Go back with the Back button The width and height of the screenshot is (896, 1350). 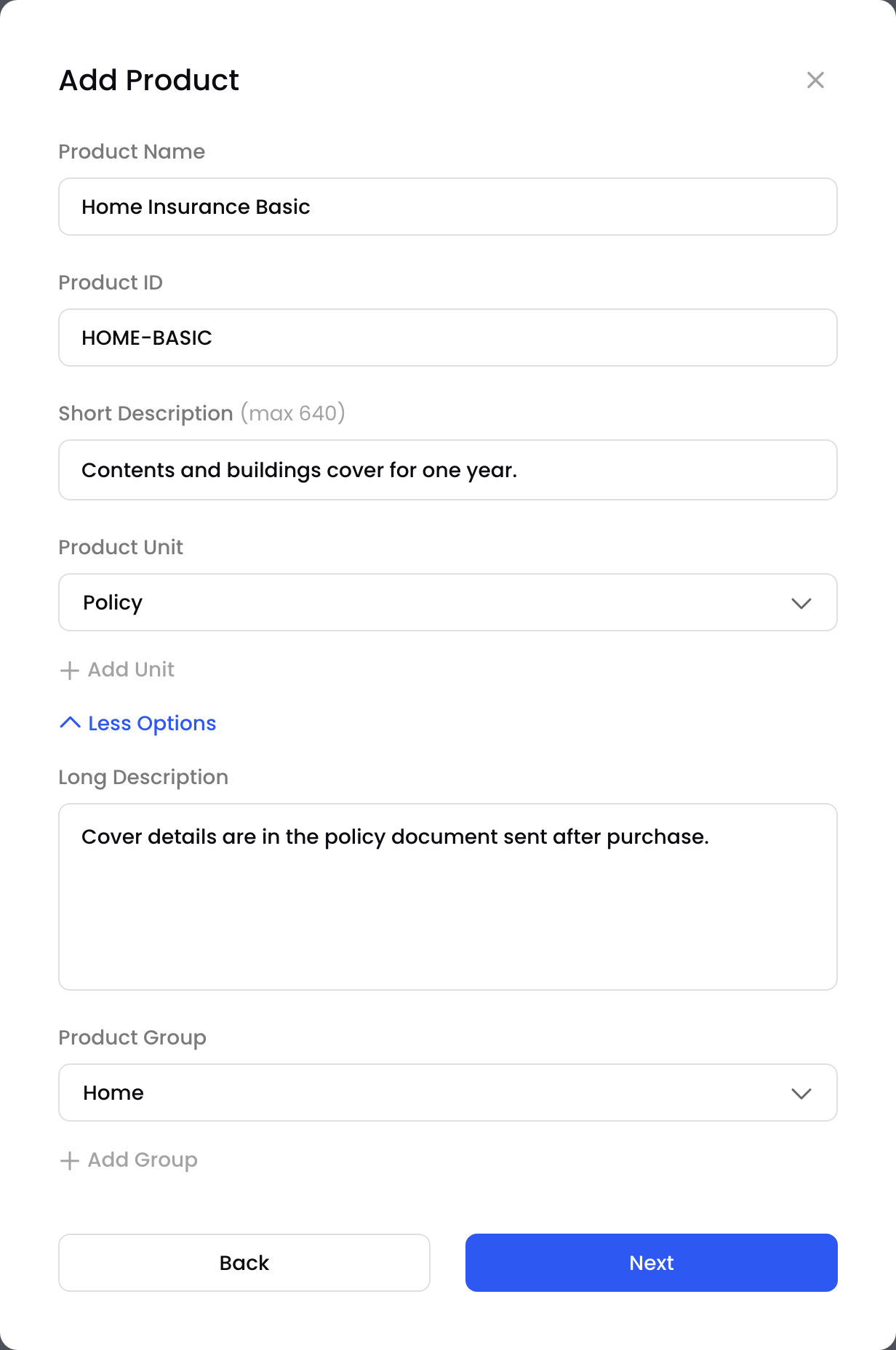[244, 1263]
